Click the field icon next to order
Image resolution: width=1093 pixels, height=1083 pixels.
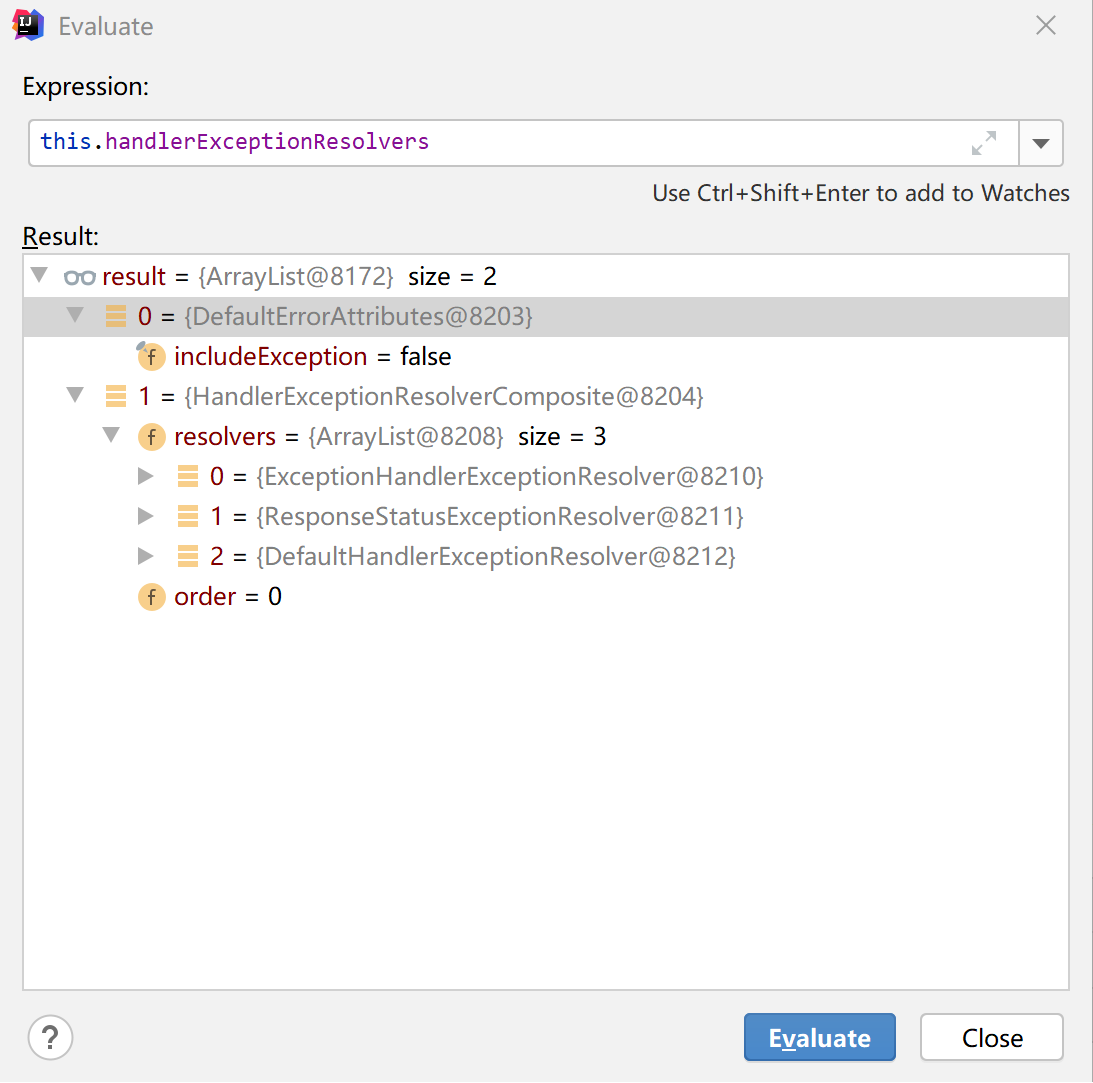pyautogui.click(x=151, y=596)
